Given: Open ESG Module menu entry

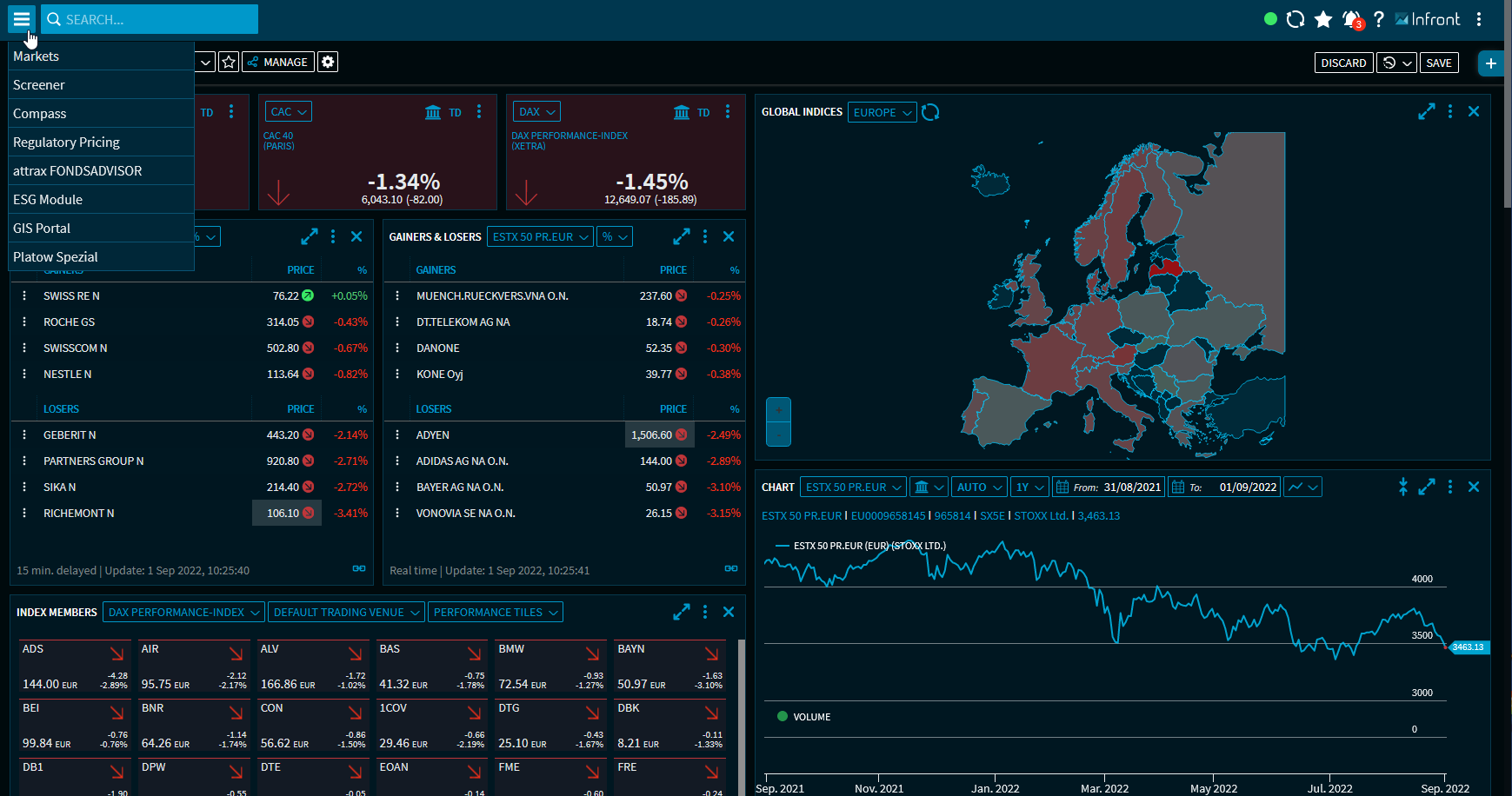Looking at the screenshot, I should point(48,200).
